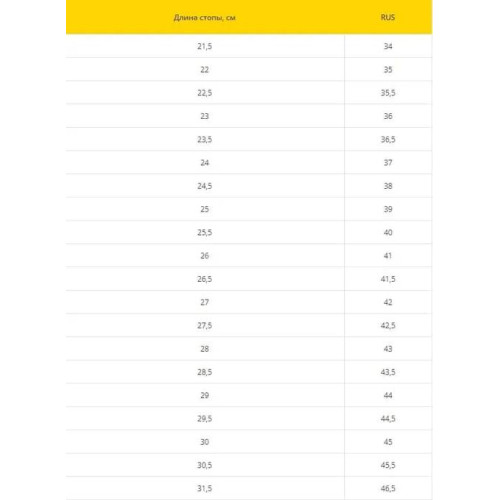Select the RUS size 37 cell
The width and height of the screenshot is (500, 500).
tap(388, 163)
